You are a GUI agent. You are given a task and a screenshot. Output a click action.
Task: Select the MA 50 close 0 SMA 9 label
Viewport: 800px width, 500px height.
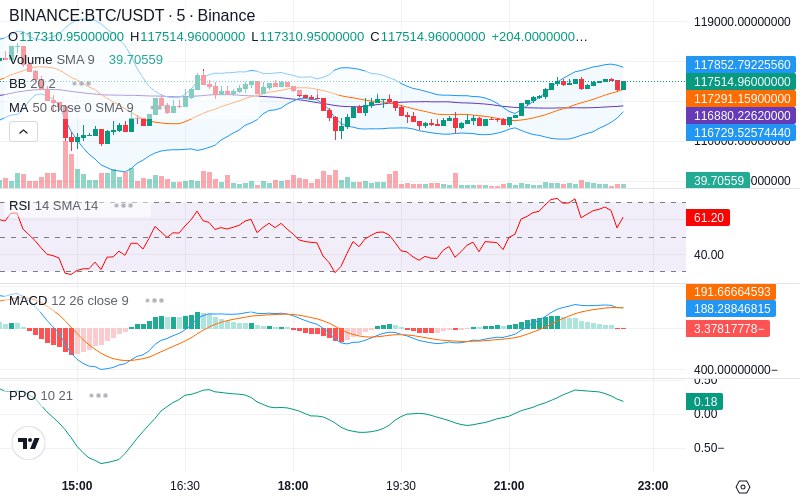(x=71, y=108)
